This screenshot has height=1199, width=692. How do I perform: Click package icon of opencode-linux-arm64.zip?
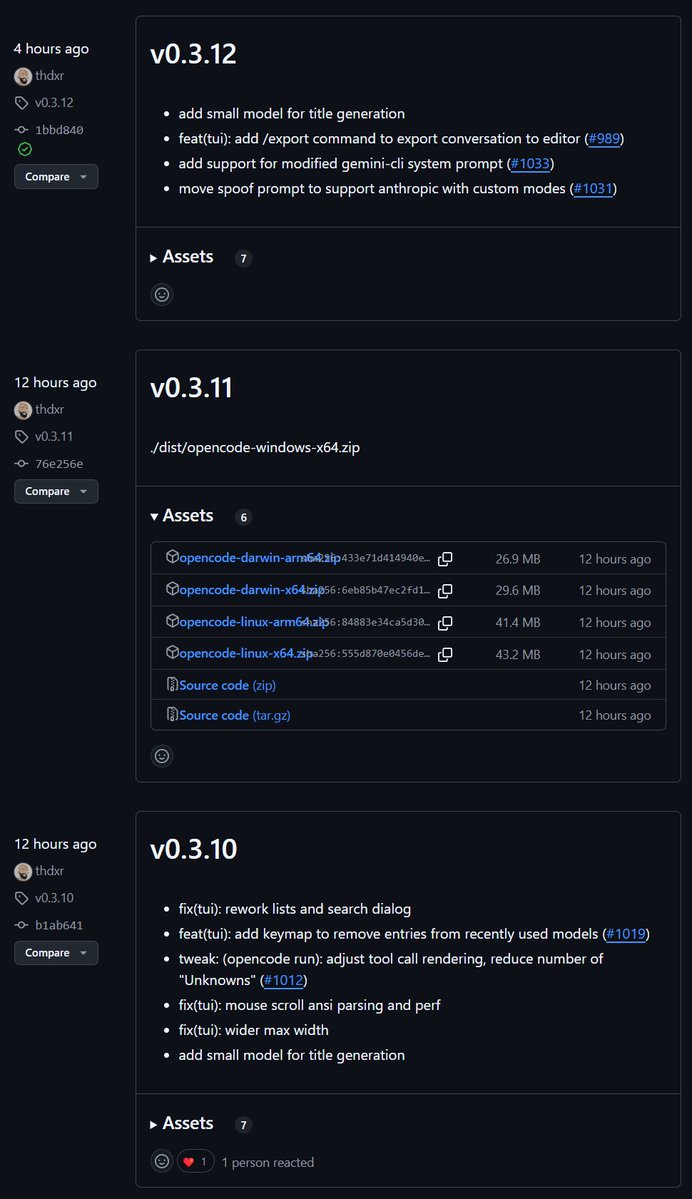172,621
